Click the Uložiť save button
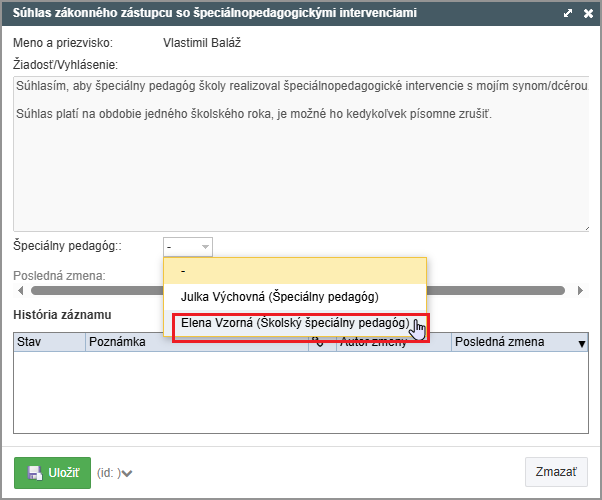602x500 pixels. (x=52, y=473)
